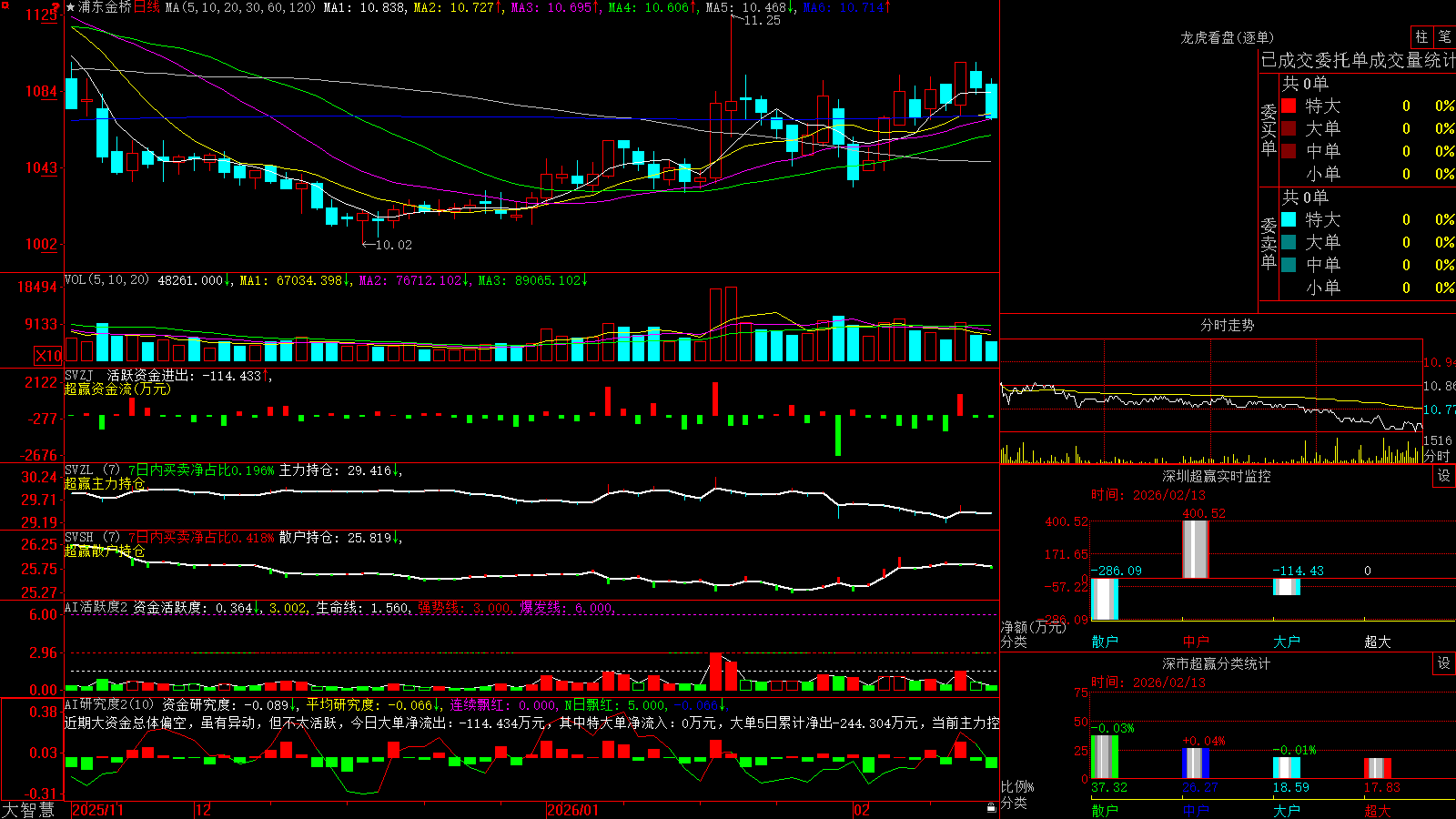Switch 龙虎看盘 to 柱 (bar) mode
The width and height of the screenshot is (1456, 819).
[1421, 36]
